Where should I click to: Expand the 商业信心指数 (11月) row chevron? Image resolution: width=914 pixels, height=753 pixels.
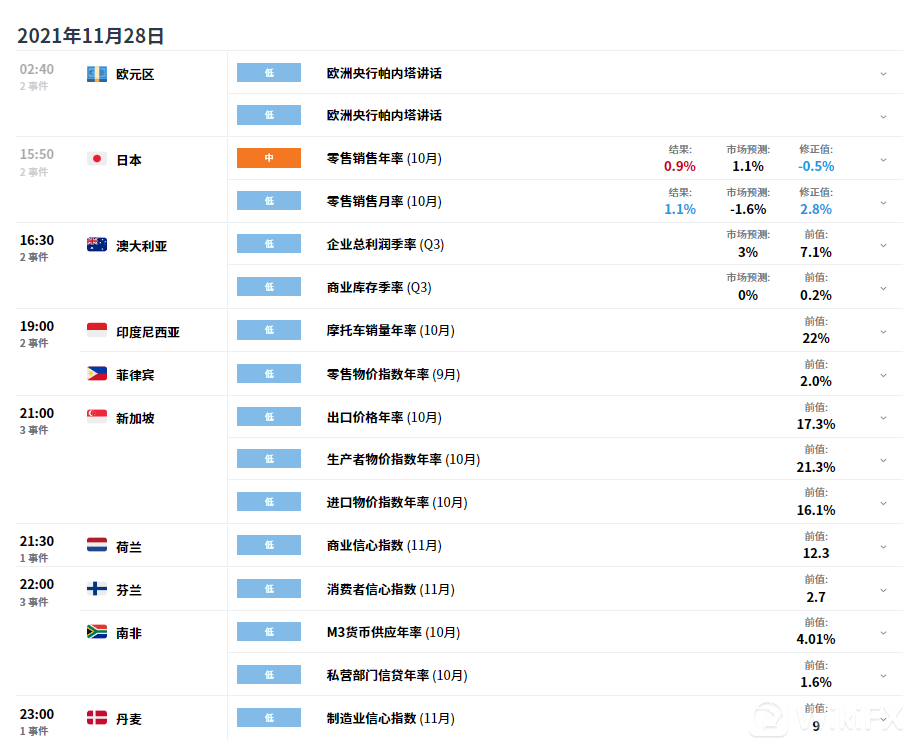pyautogui.click(x=883, y=546)
